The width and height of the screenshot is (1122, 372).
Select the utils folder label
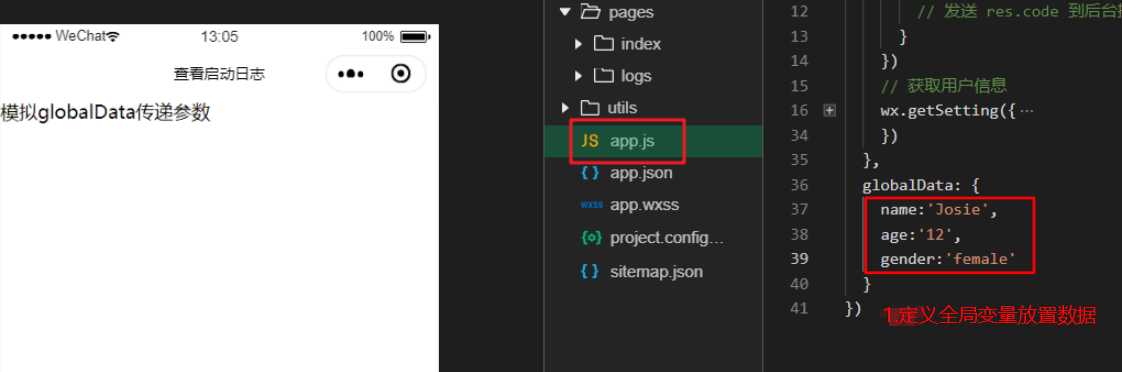click(622, 107)
